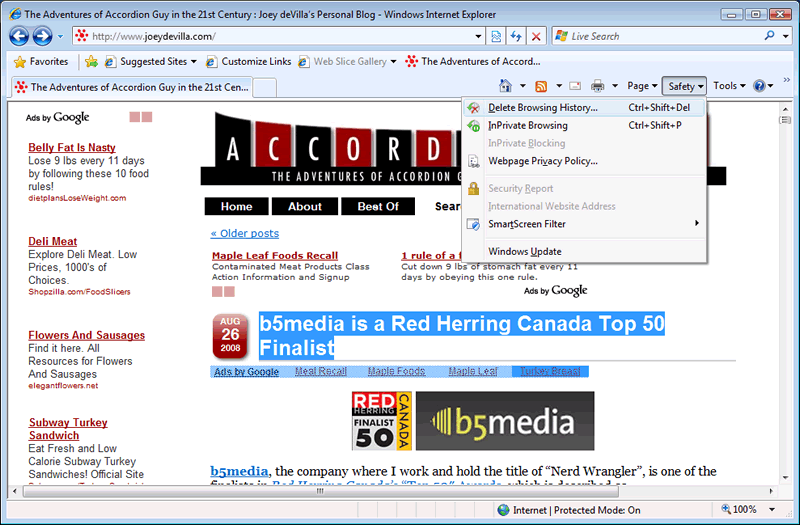Close the Safety menu via its button
The image size is (800, 525).
point(684,86)
